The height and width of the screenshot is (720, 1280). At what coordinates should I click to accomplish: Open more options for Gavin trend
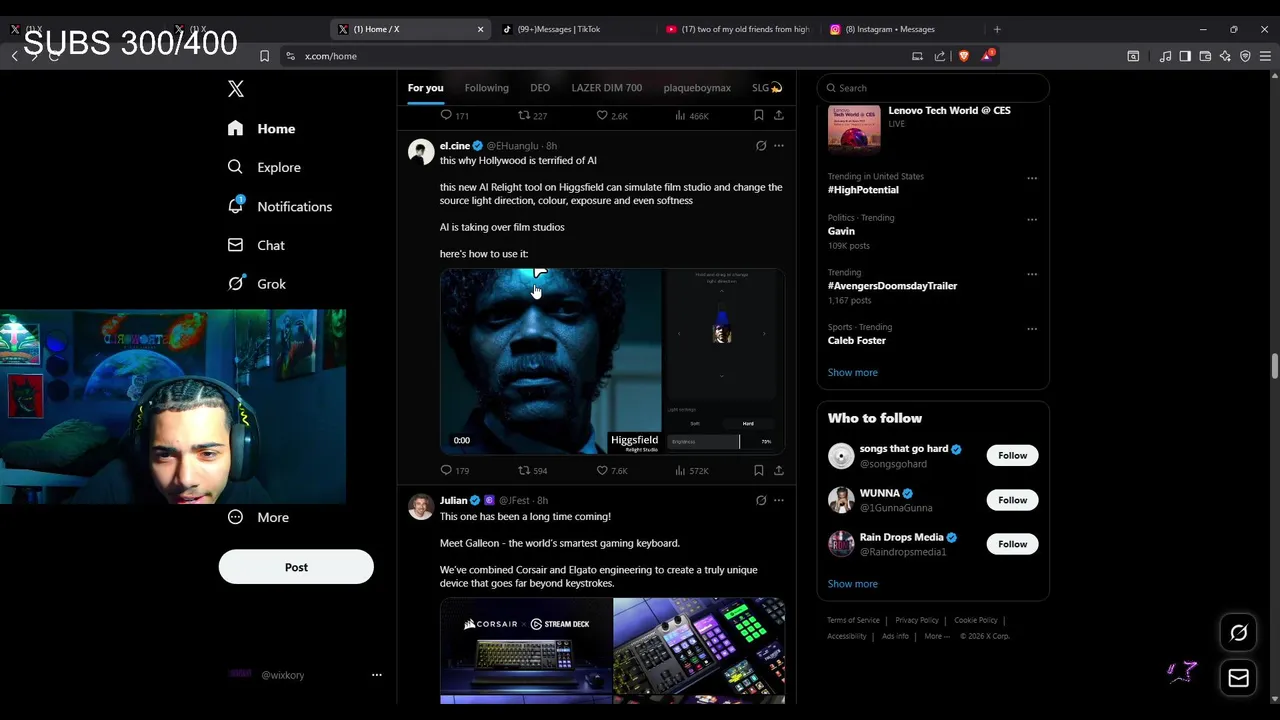[1032, 219]
